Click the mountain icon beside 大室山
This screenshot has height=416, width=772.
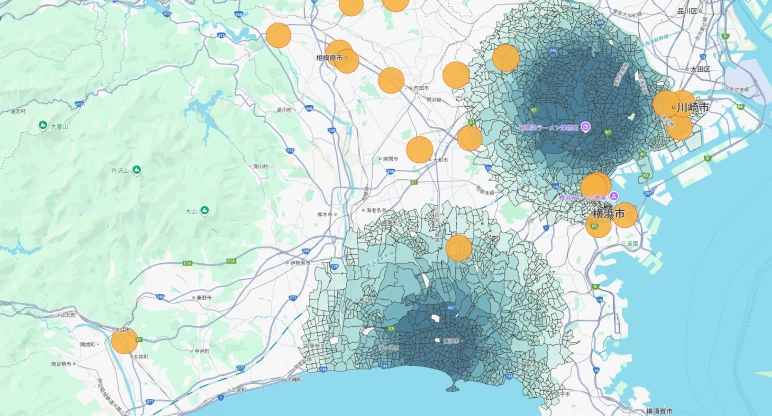pos(42,126)
